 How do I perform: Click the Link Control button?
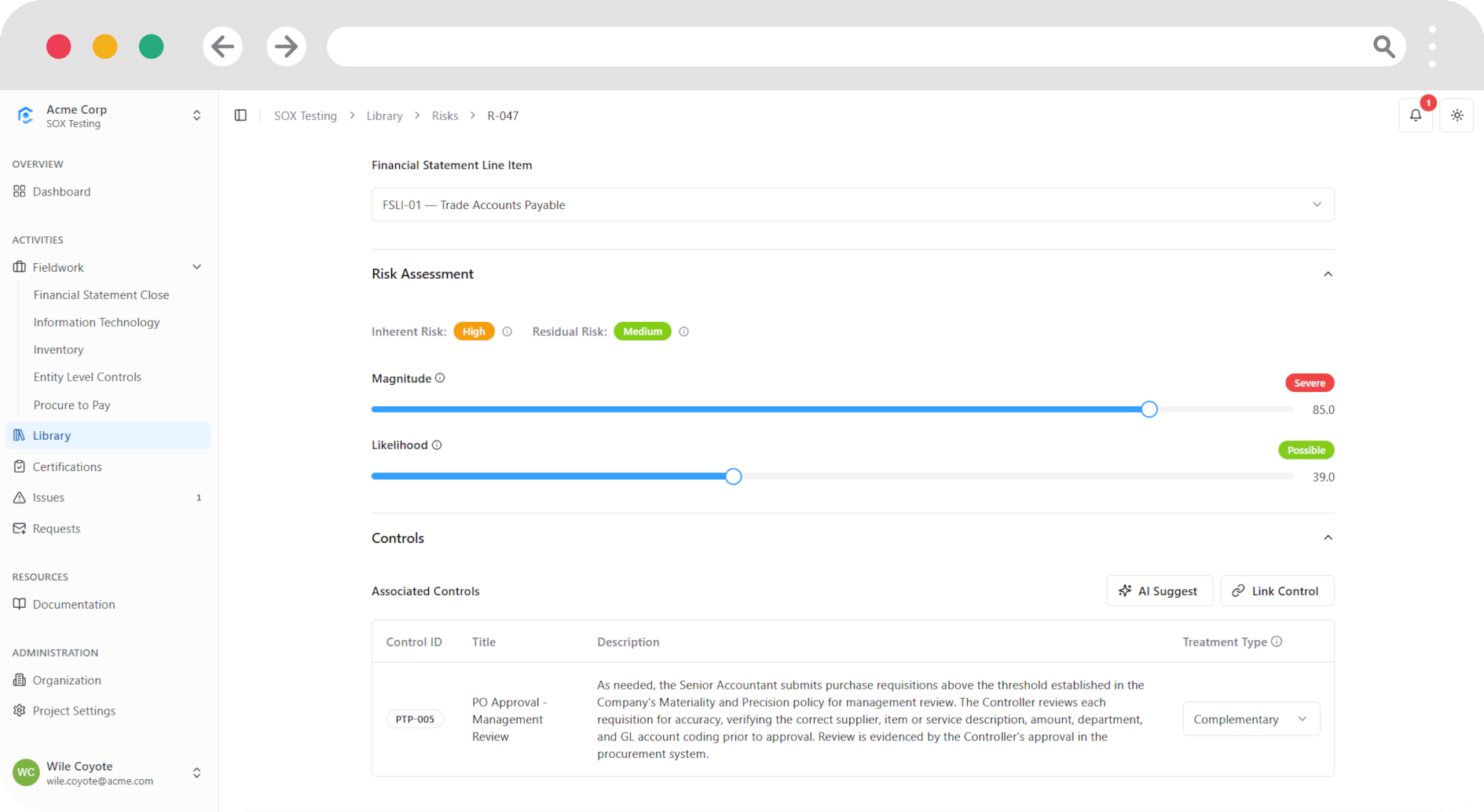click(1277, 591)
